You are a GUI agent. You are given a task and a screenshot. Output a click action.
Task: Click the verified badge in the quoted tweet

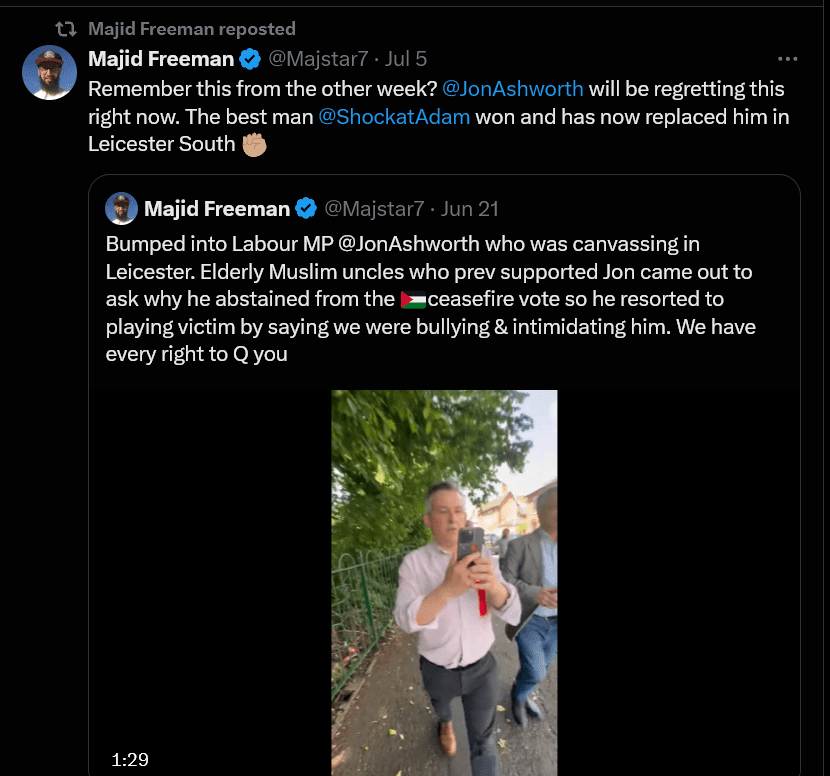click(307, 209)
